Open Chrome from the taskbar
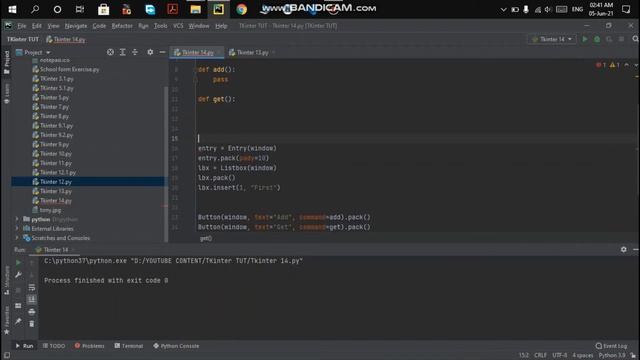The width and height of the screenshot is (640, 360). 242,9
